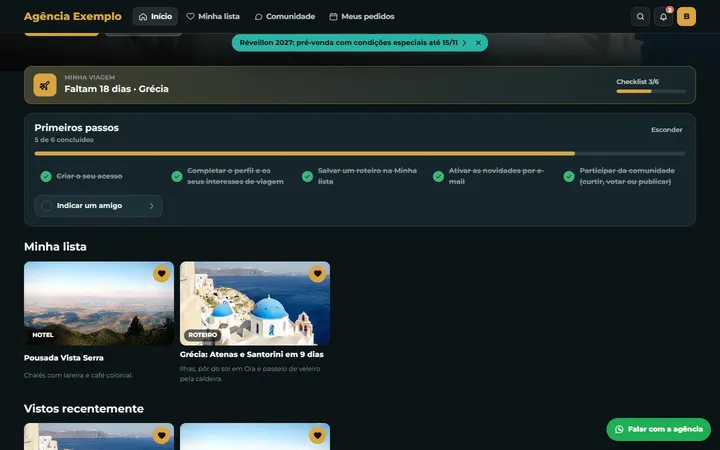Click ROTEIRO badge on Grécia card
Image resolution: width=720 pixels, height=450 pixels.
click(x=202, y=335)
